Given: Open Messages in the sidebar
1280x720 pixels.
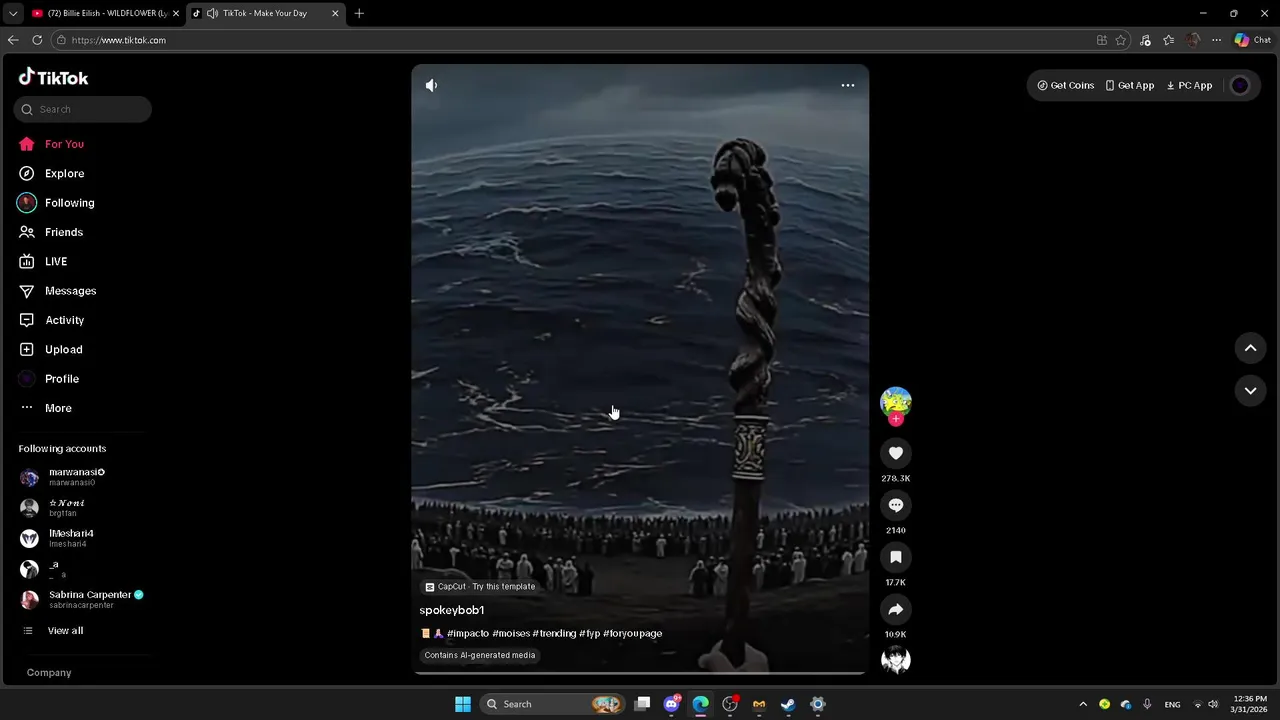Looking at the screenshot, I should point(57,291).
